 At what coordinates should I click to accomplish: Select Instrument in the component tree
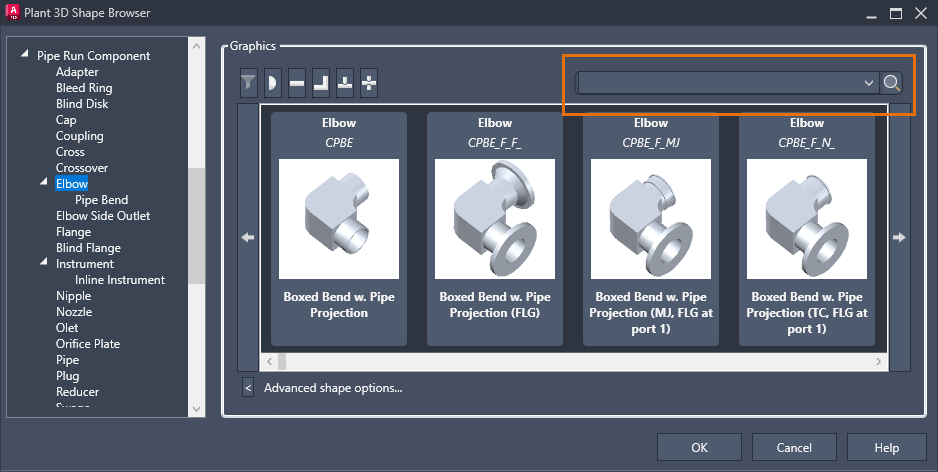tap(84, 264)
